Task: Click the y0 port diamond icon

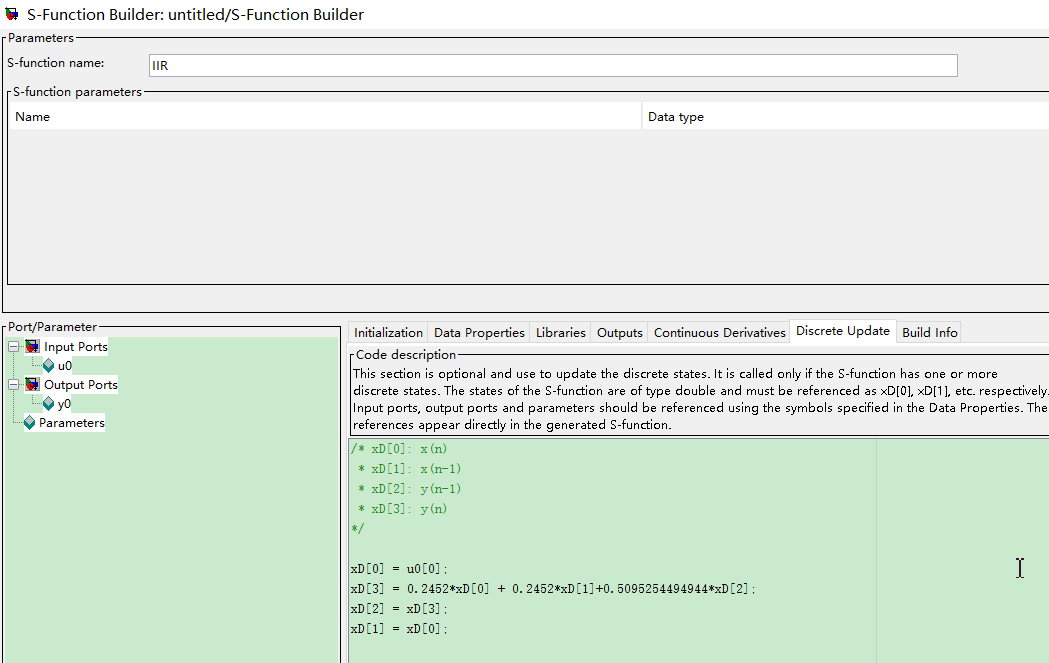Action: [48, 404]
